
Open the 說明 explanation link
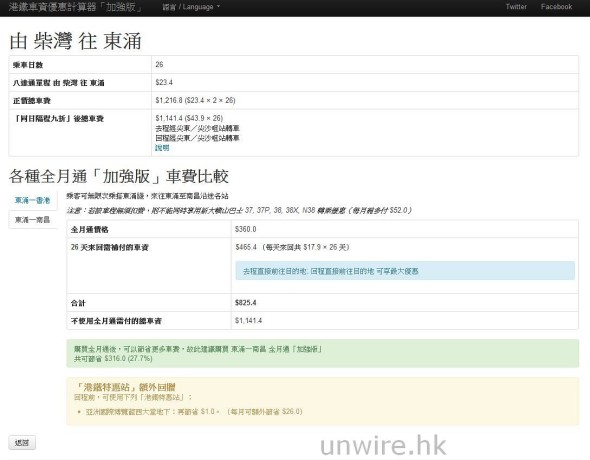pyautogui.click(x=162, y=148)
